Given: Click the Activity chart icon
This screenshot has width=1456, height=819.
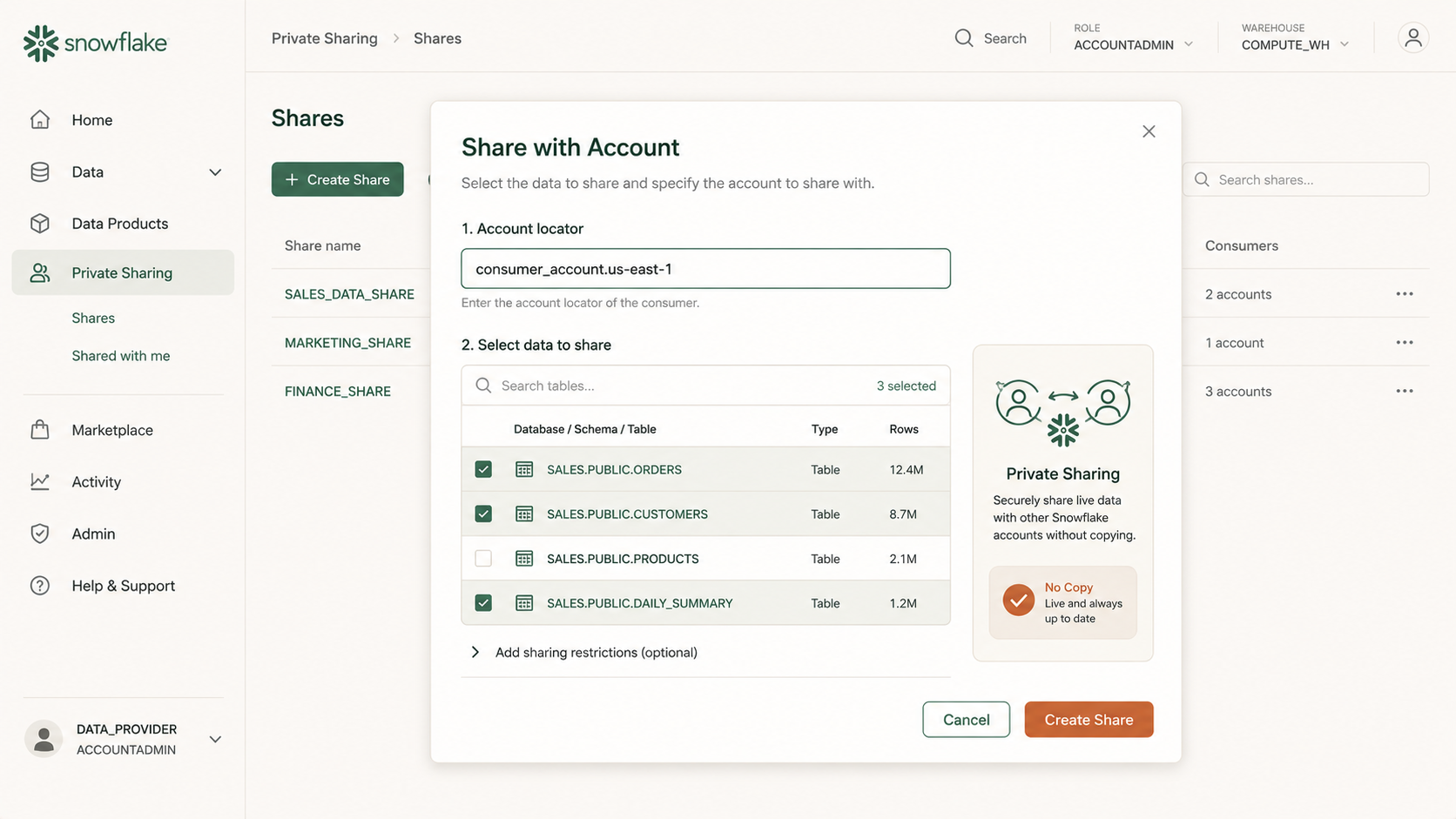Looking at the screenshot, I should tap(40, 481).
